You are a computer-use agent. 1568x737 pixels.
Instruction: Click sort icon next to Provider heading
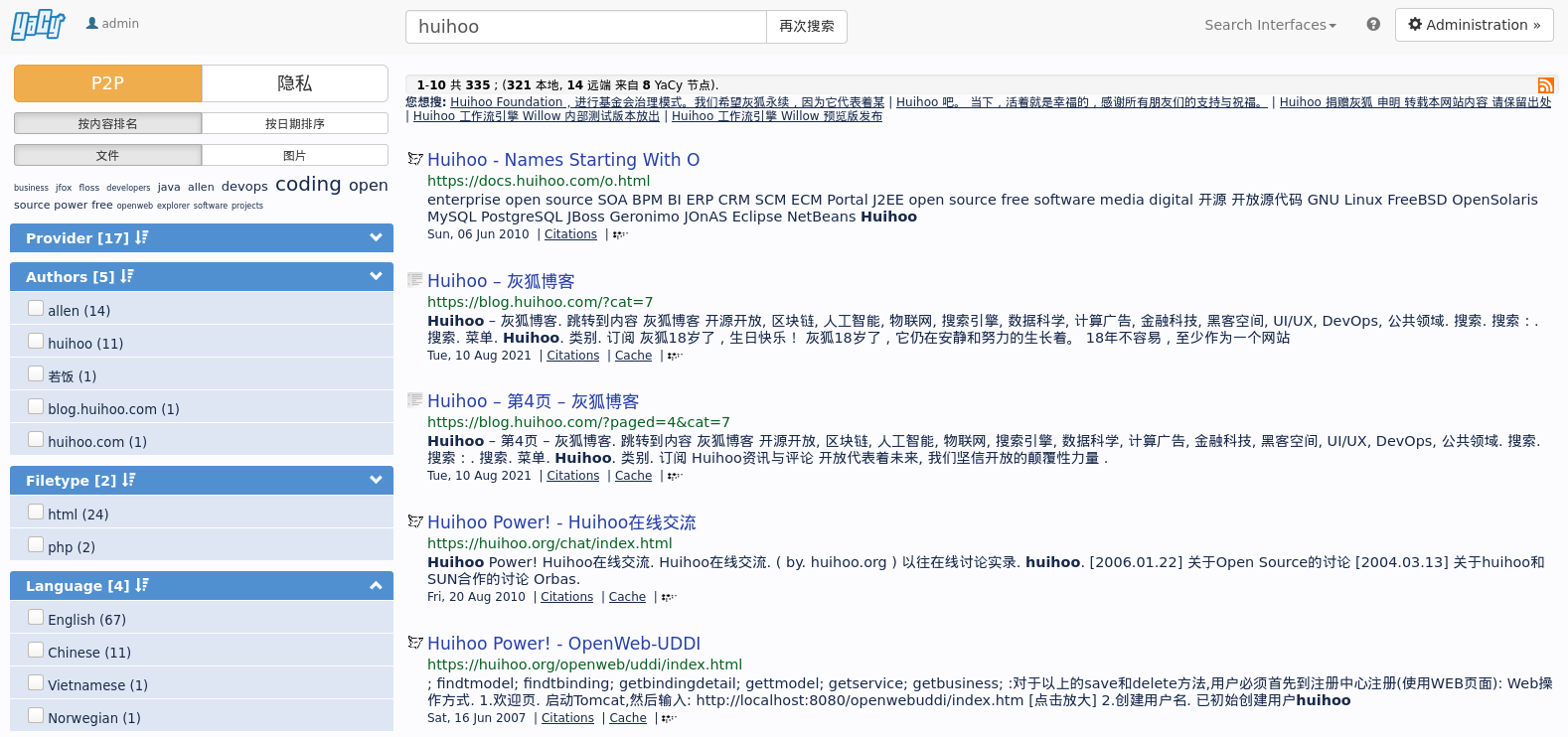pyautogui.click(x=142, y=237)
